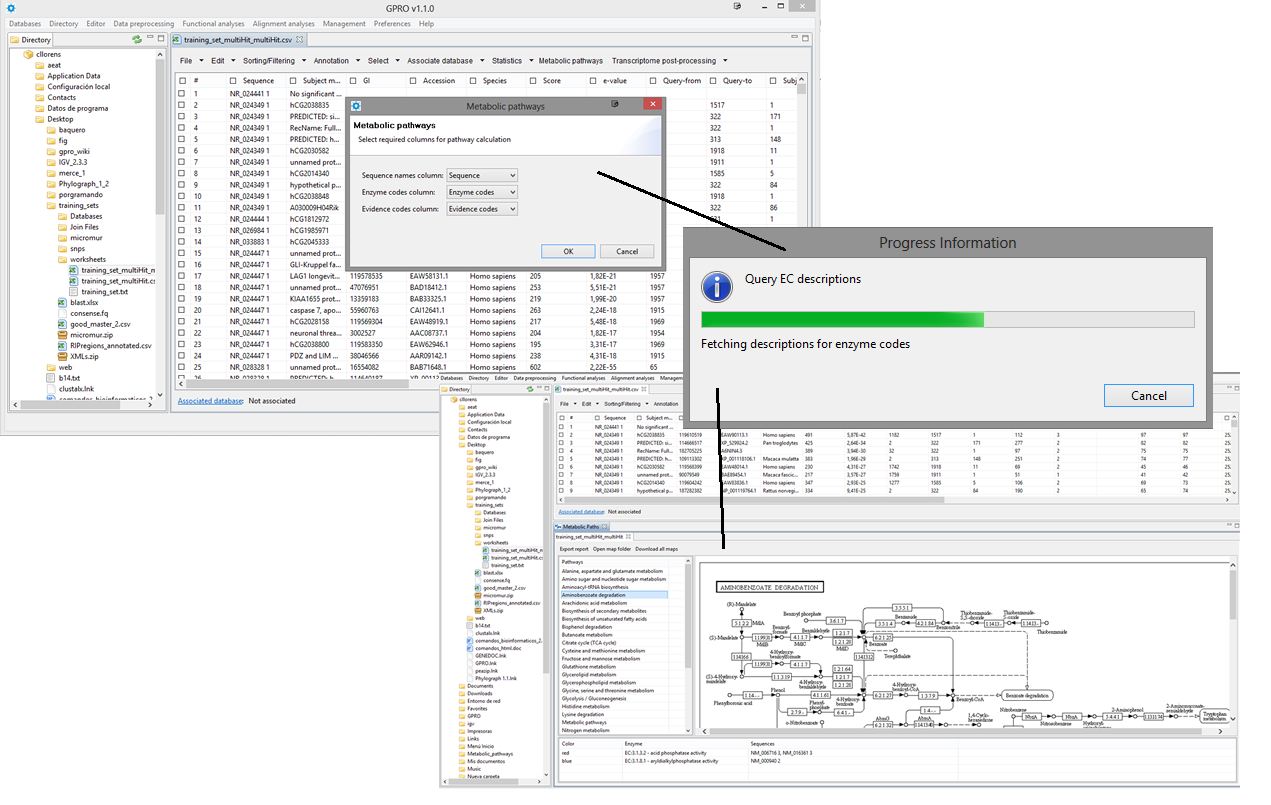Check the row 1 checkbox in table
Viewport: 1271px width, 805px height.
coord(181,94)
